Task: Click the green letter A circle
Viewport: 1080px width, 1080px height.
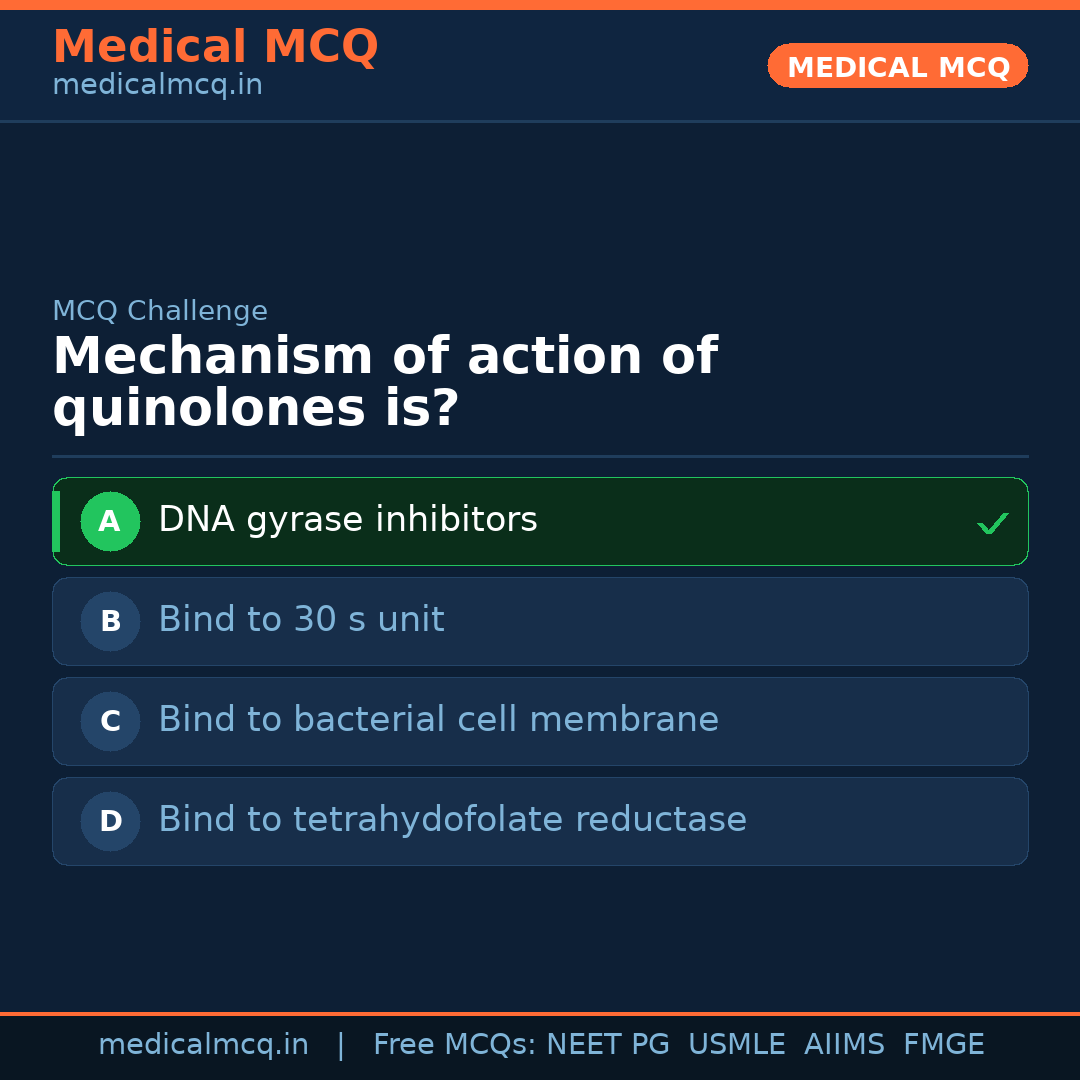Action: (x=110, y=521)
